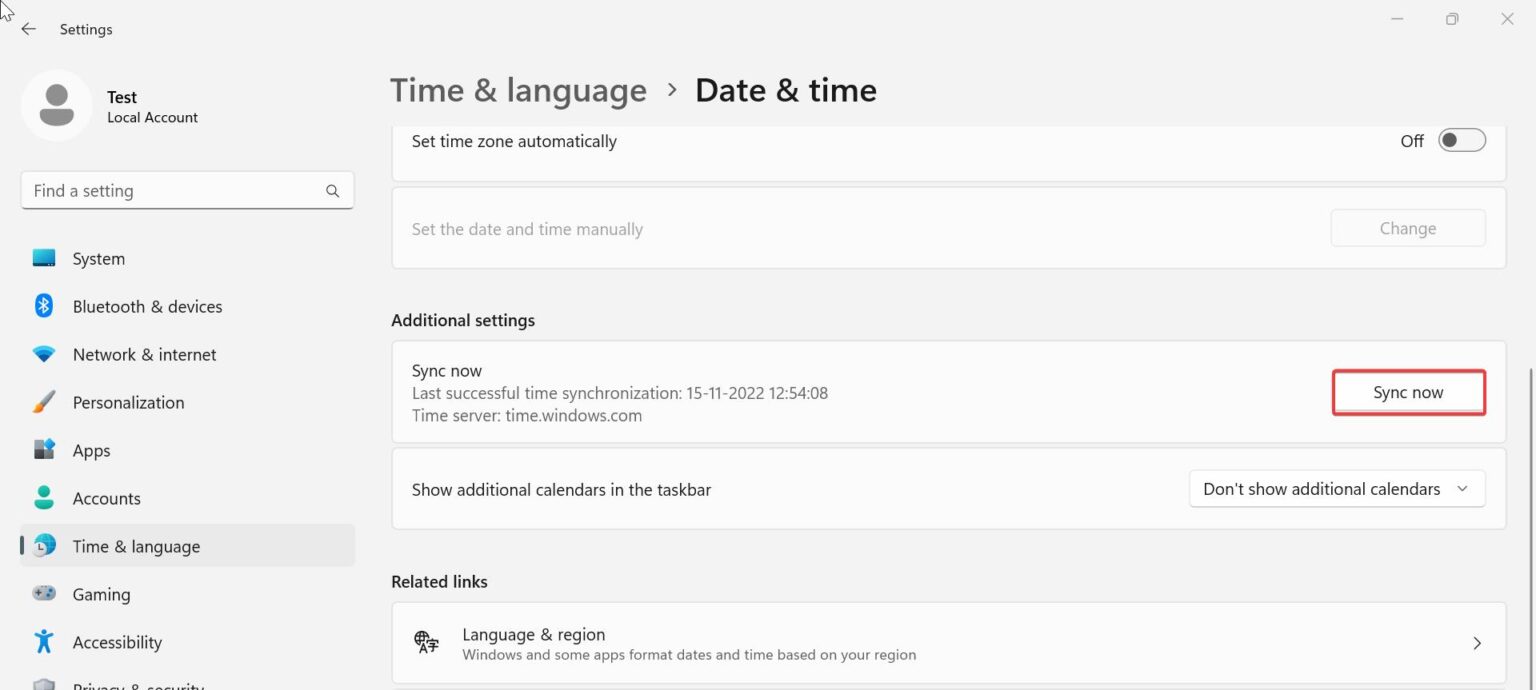Open Accessibility settings

pyautogui.click(x=44, y=641)
